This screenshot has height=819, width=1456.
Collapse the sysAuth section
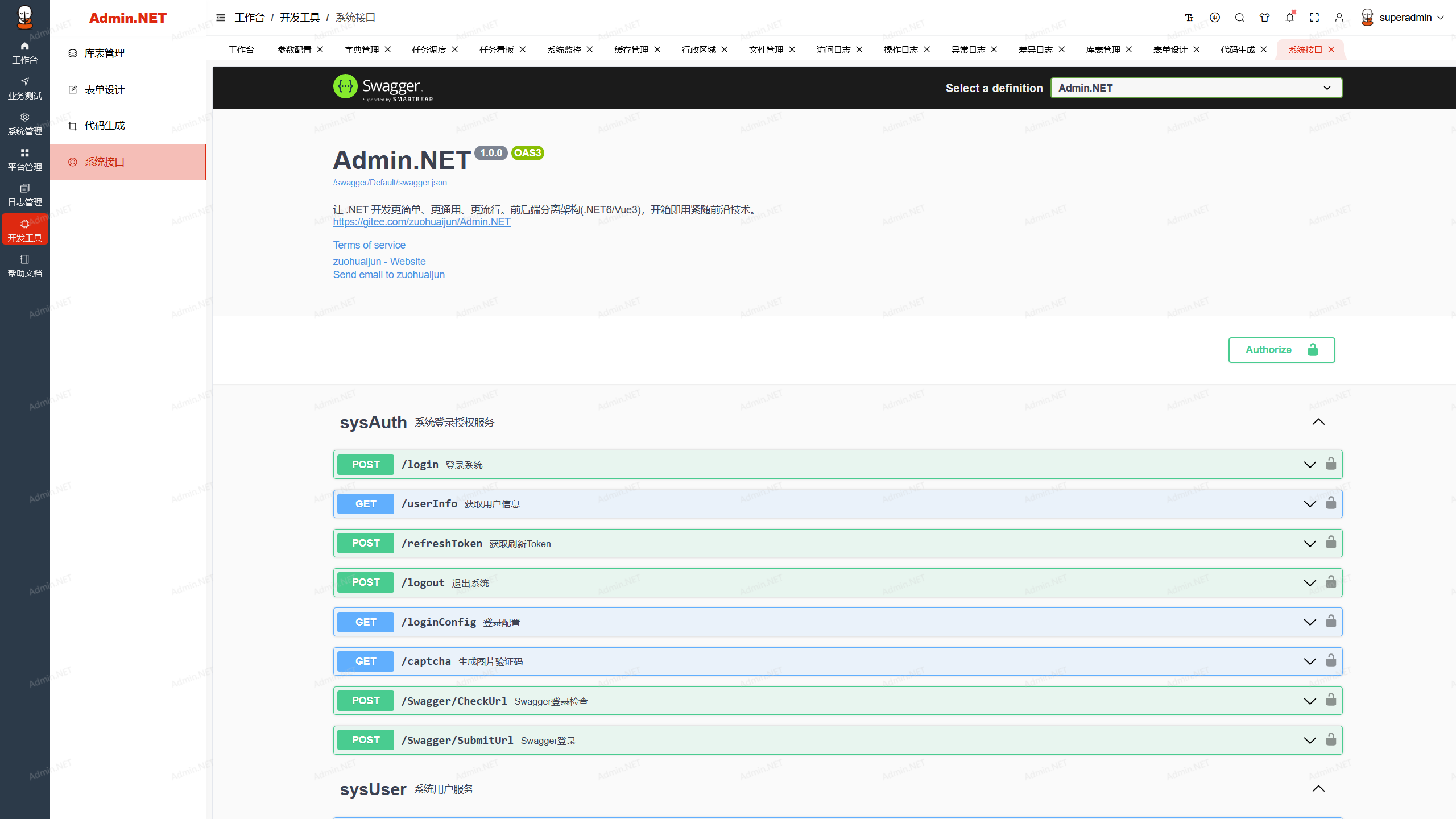point(1318,422)
